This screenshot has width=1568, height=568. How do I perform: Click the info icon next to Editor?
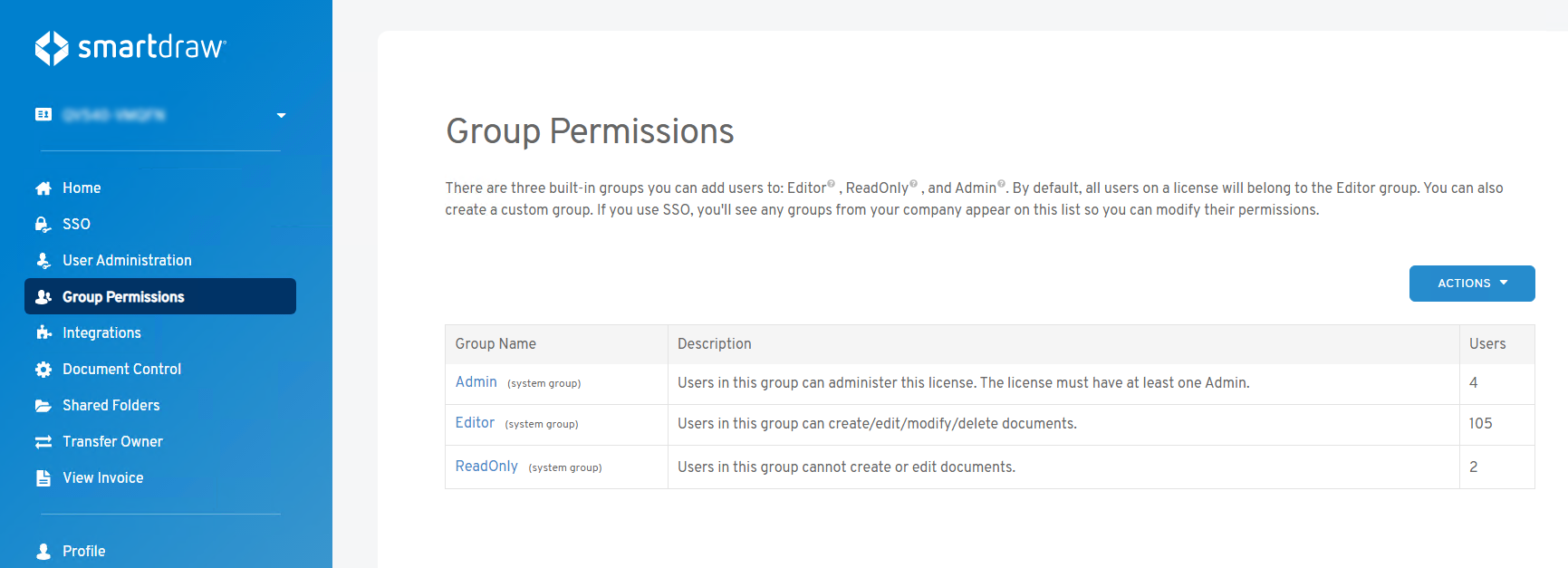(x=832, y=184)
